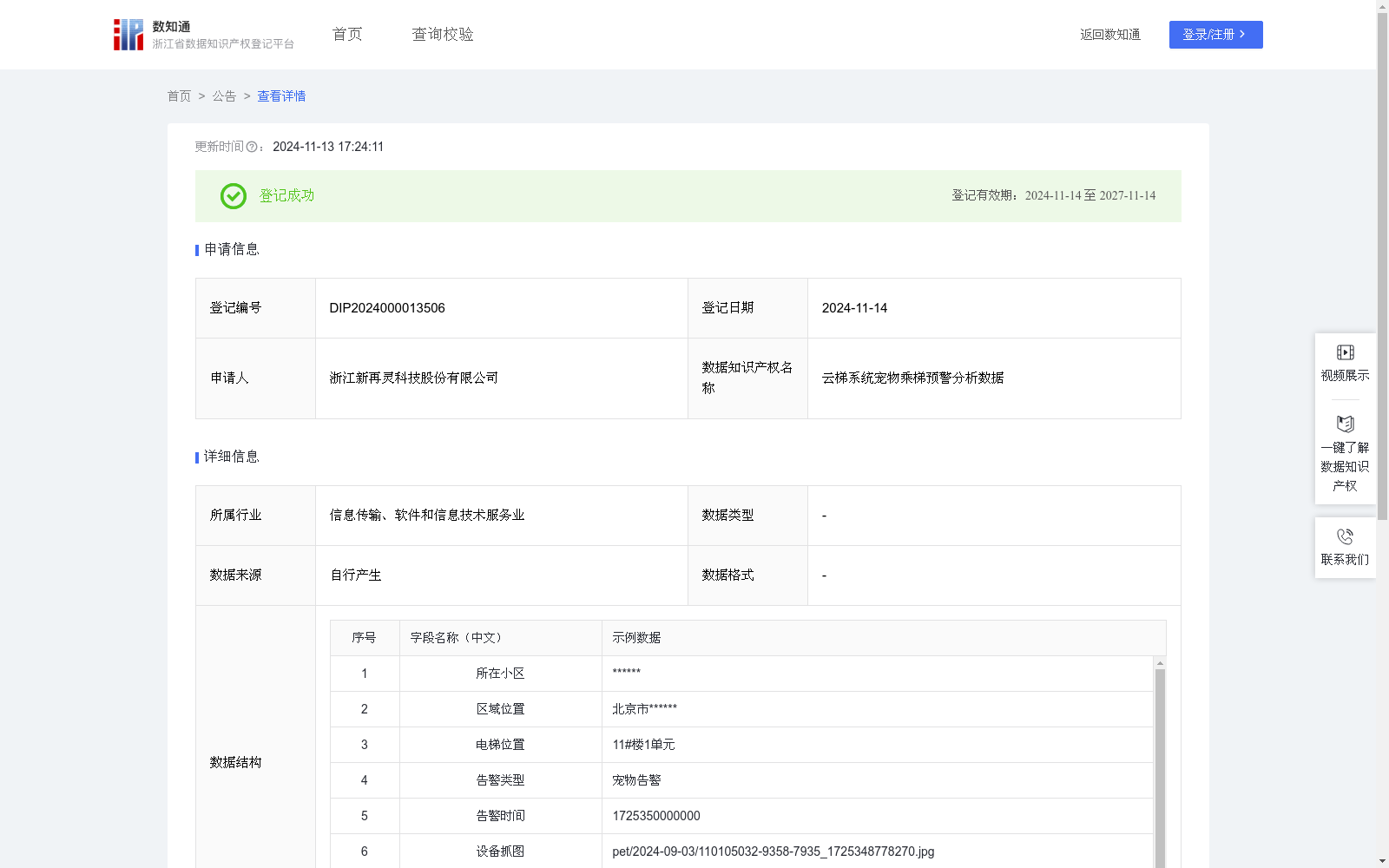
Task: Click 返回数知通 link
Action: click(x=1110, y=35)
